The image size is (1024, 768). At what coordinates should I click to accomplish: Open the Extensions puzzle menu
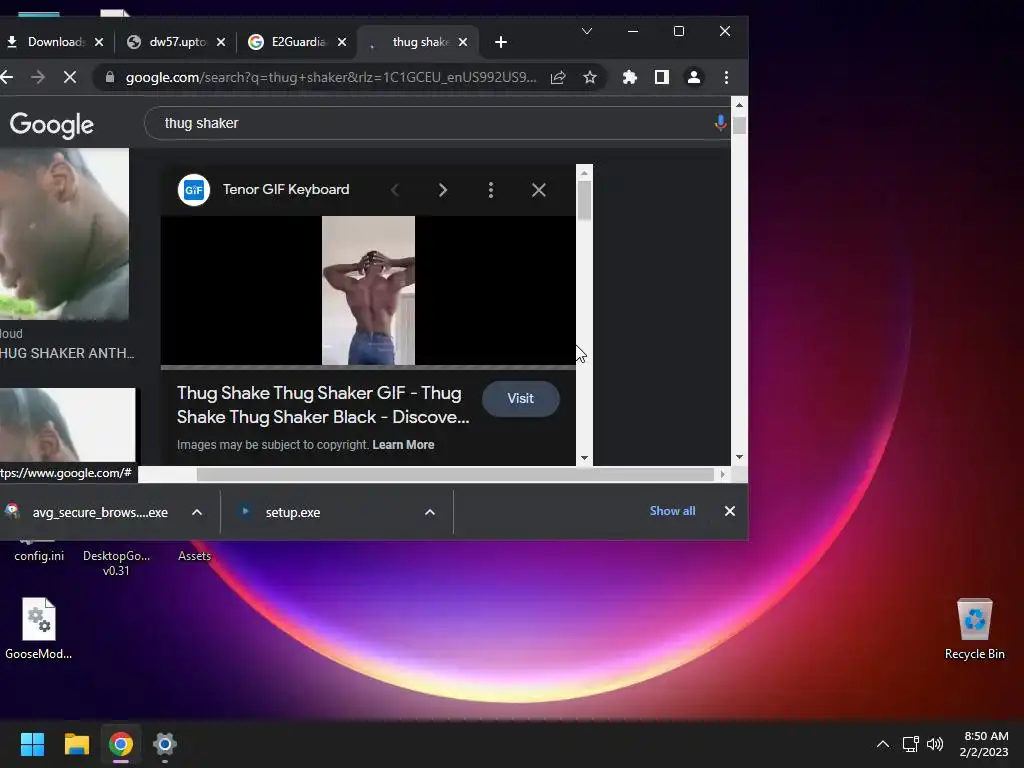tap(630, 77)
